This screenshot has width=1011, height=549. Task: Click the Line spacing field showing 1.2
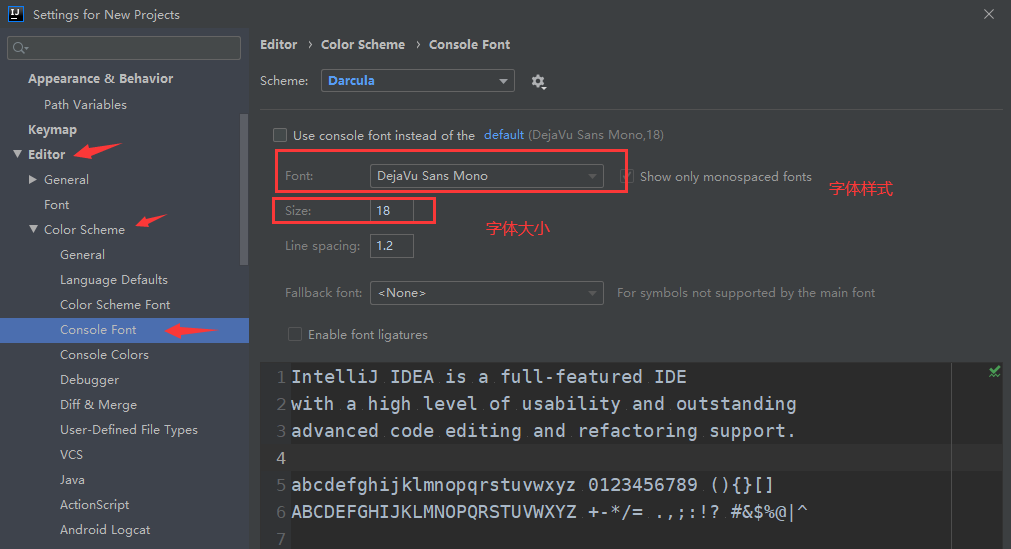(391, 246)
